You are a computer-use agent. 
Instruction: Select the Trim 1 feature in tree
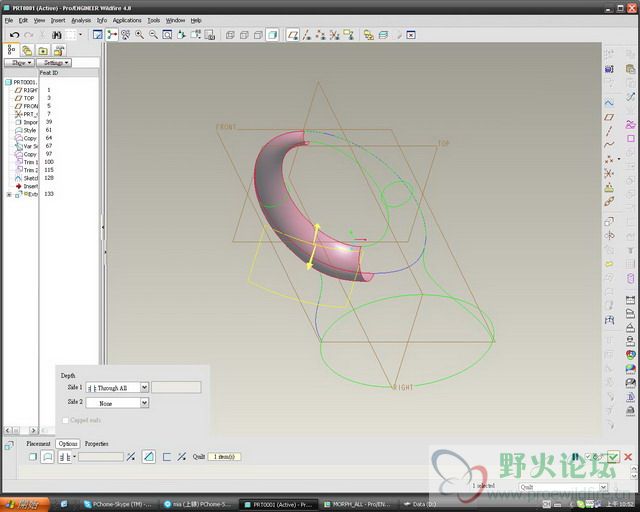click(x=30, y=162)
